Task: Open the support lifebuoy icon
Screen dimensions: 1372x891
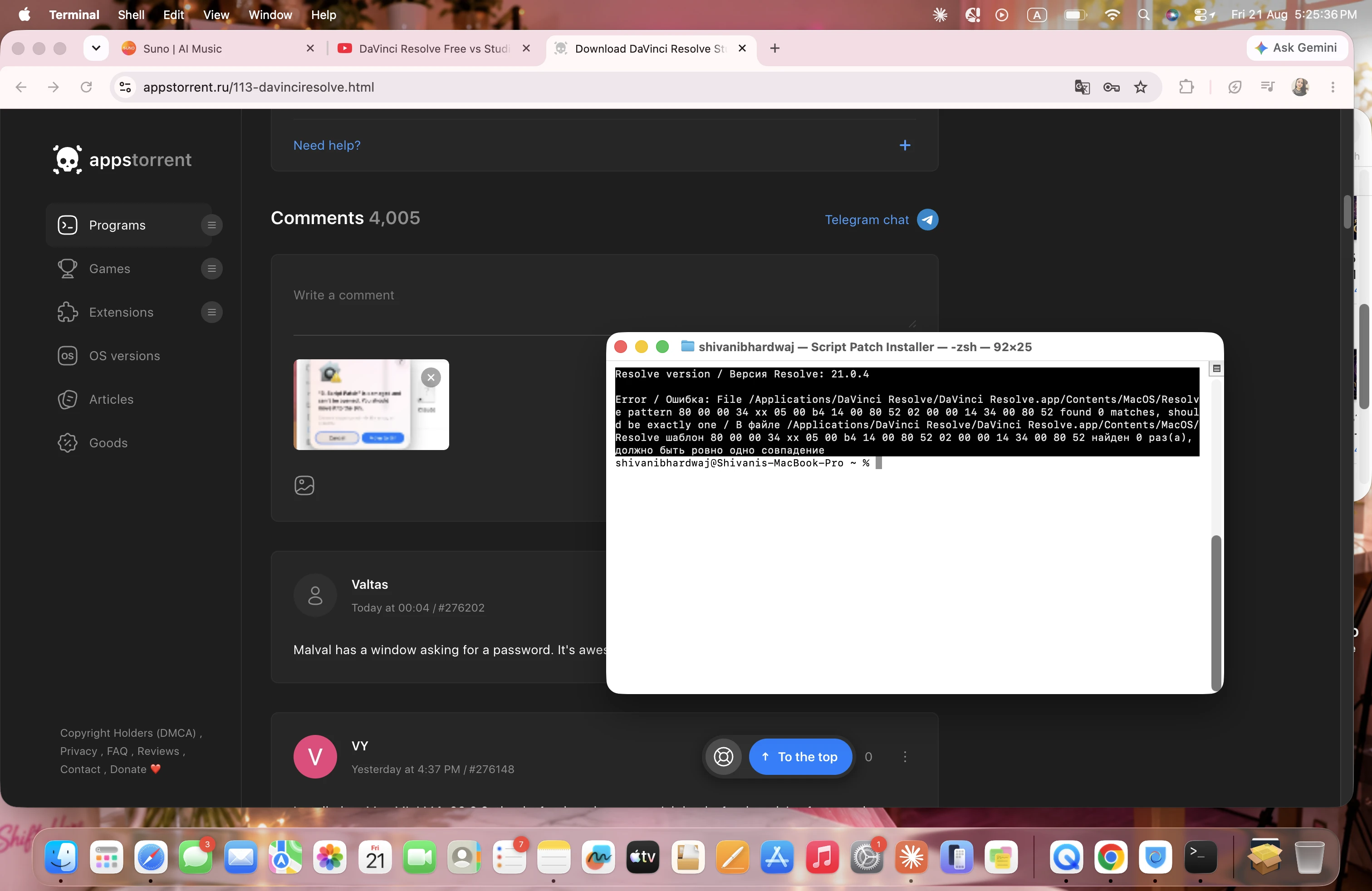Action: click(724, 757)
